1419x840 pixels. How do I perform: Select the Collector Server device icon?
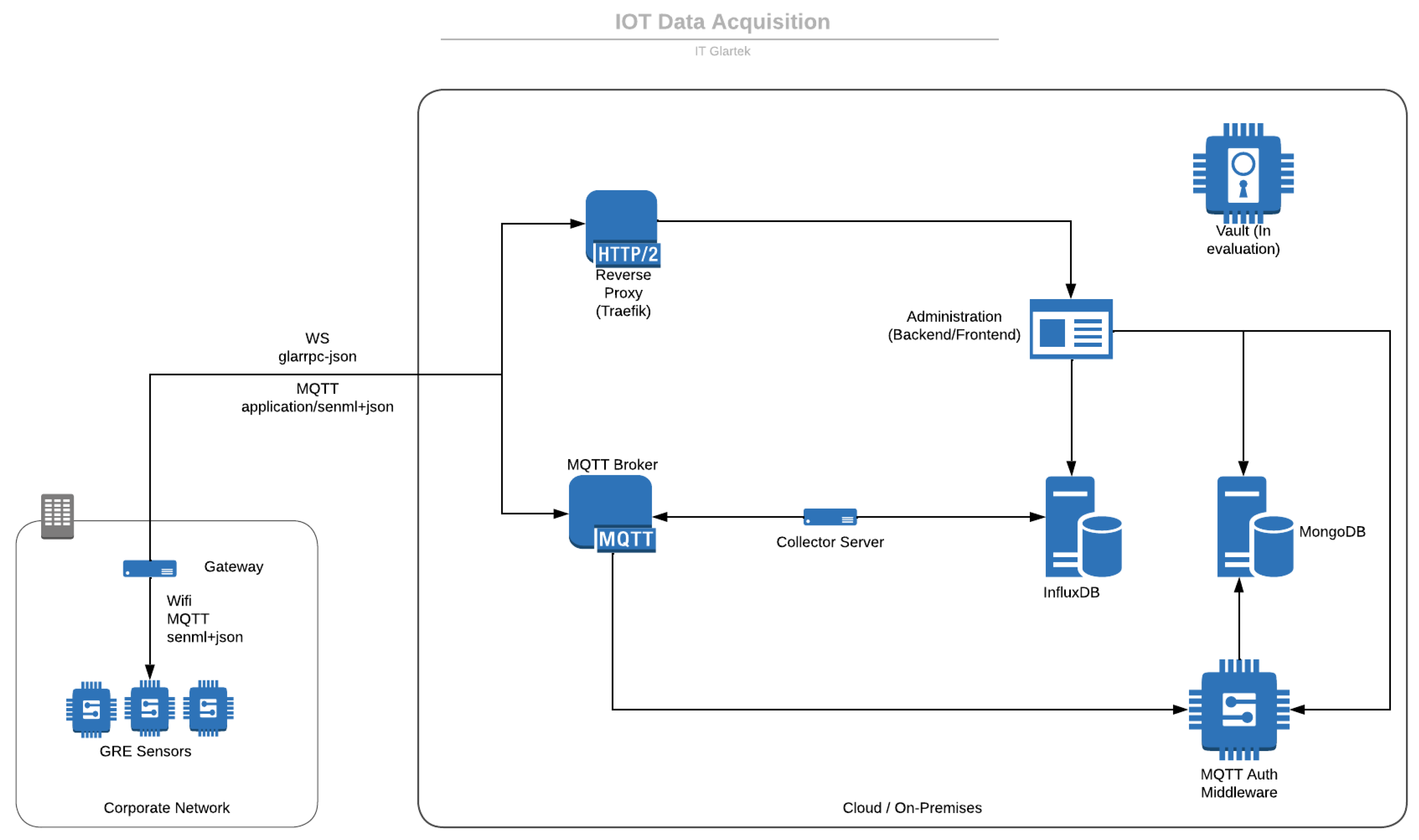[830, 517]
